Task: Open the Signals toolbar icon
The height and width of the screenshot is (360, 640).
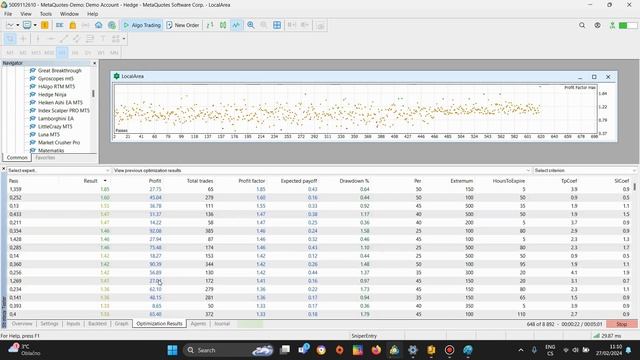Action: 85,25
